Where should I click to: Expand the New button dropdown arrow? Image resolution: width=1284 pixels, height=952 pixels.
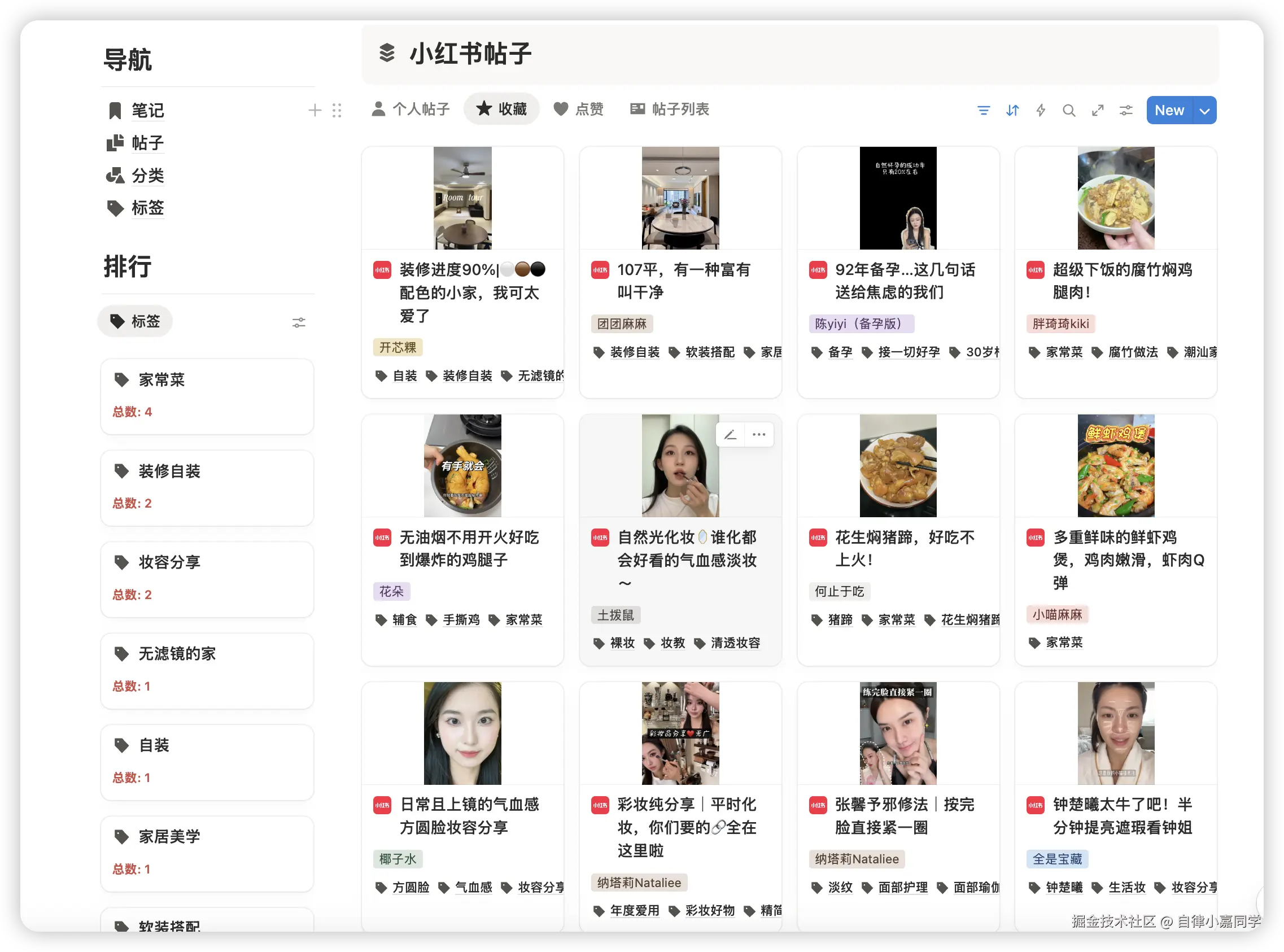point(1204,111)
